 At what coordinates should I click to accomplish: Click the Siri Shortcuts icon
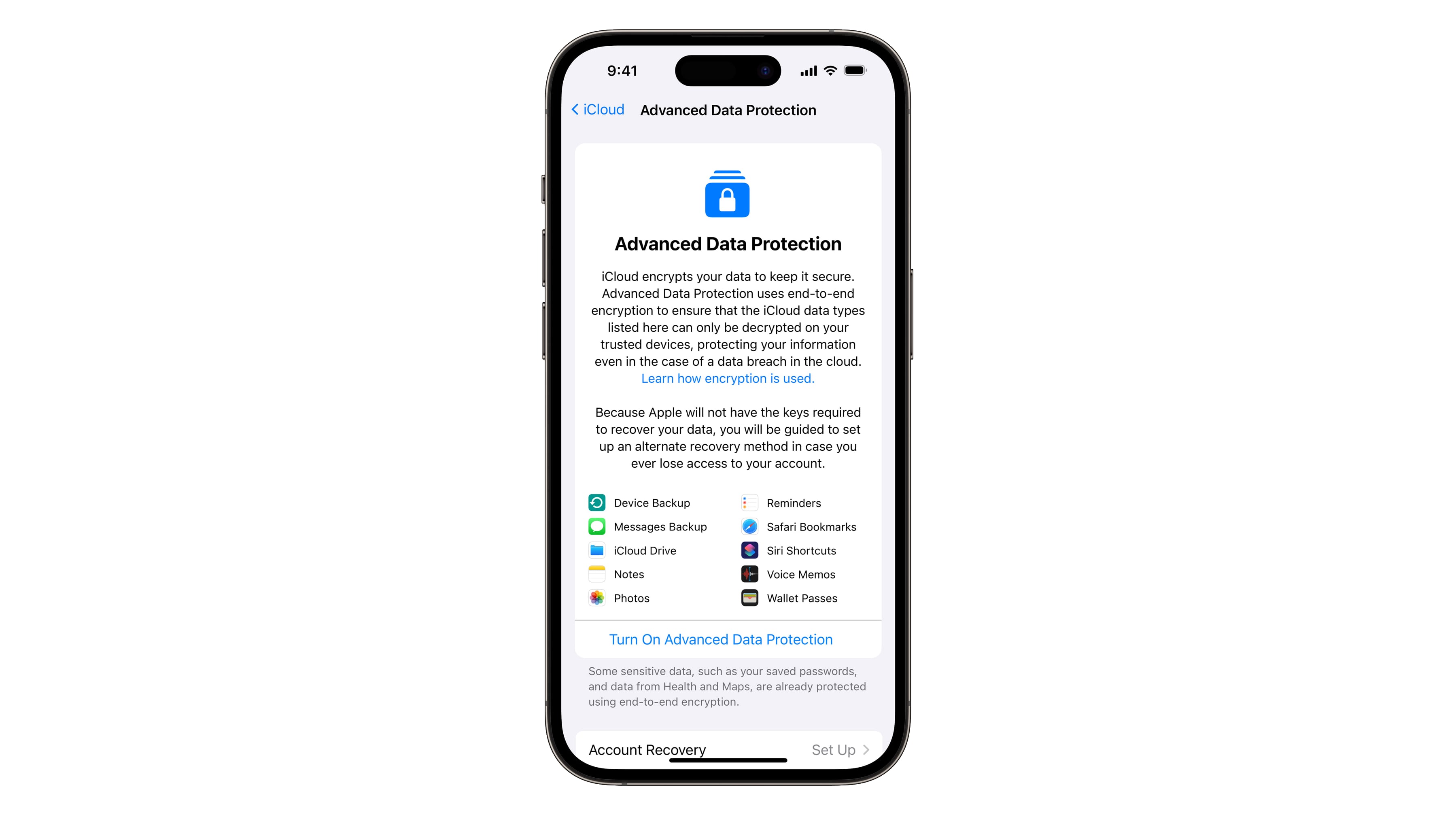pyautogui.click(x=749, y=550)
